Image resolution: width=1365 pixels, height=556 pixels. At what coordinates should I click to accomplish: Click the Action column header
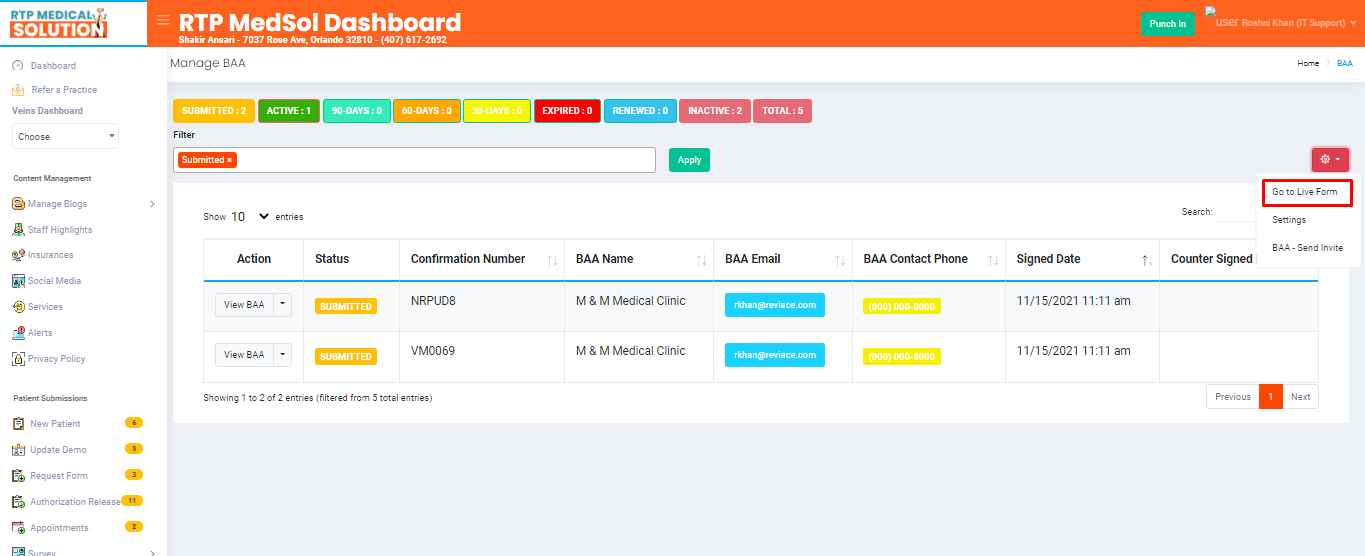coord(254,259)
